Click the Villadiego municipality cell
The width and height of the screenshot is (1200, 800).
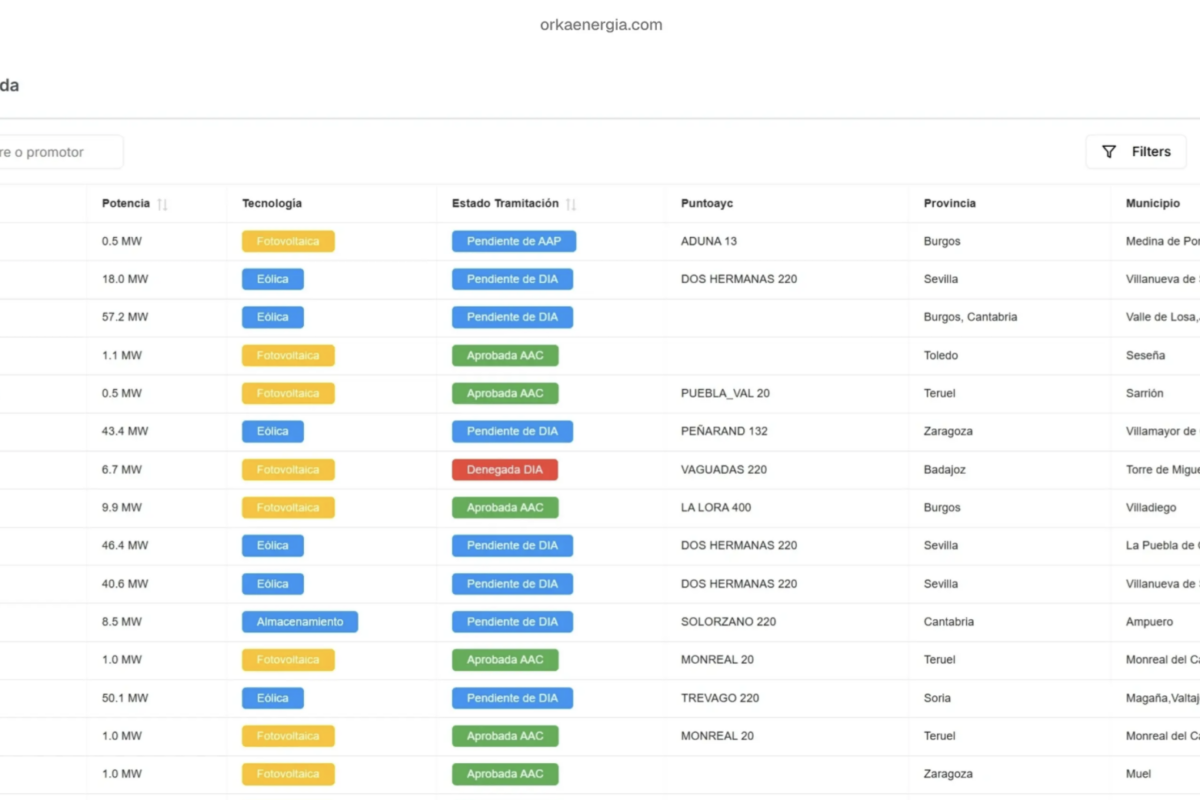pyautogui.click(x=1151, y=507)
